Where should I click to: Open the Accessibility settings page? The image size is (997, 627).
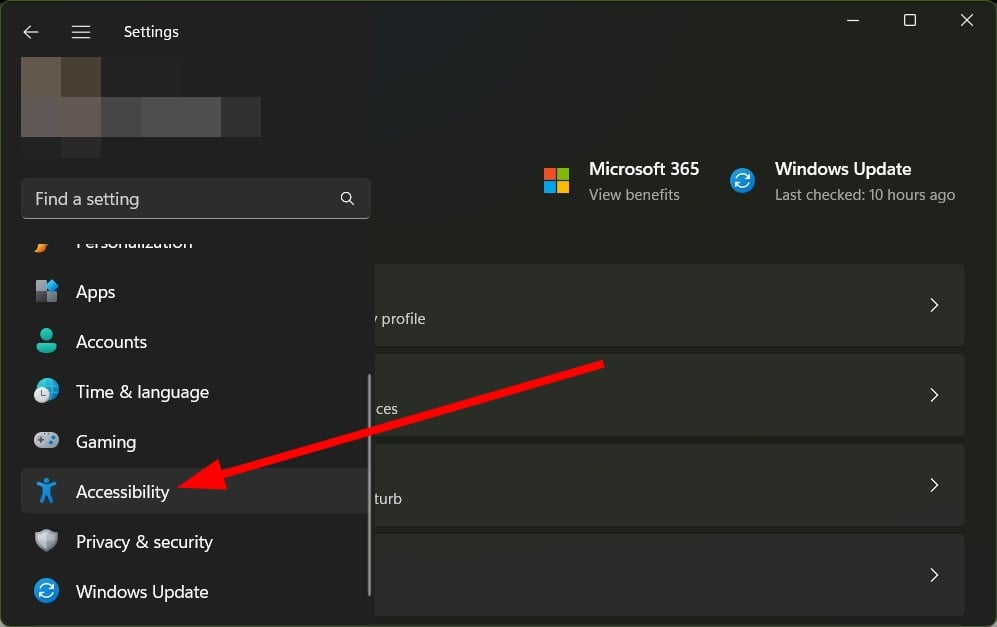pos(123,492)
